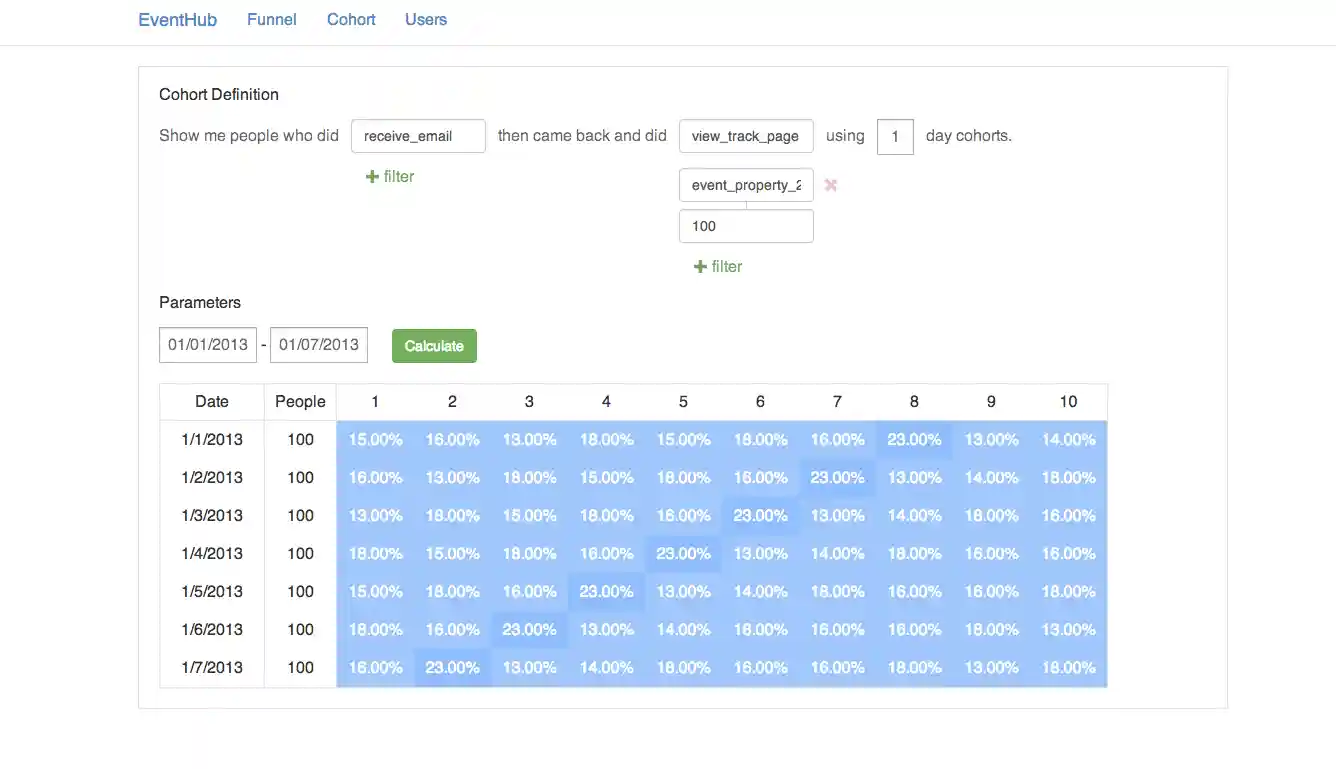Click the receive_email event input
Viewport: 1336px width, 769px height.
click(x=418, y=135)
